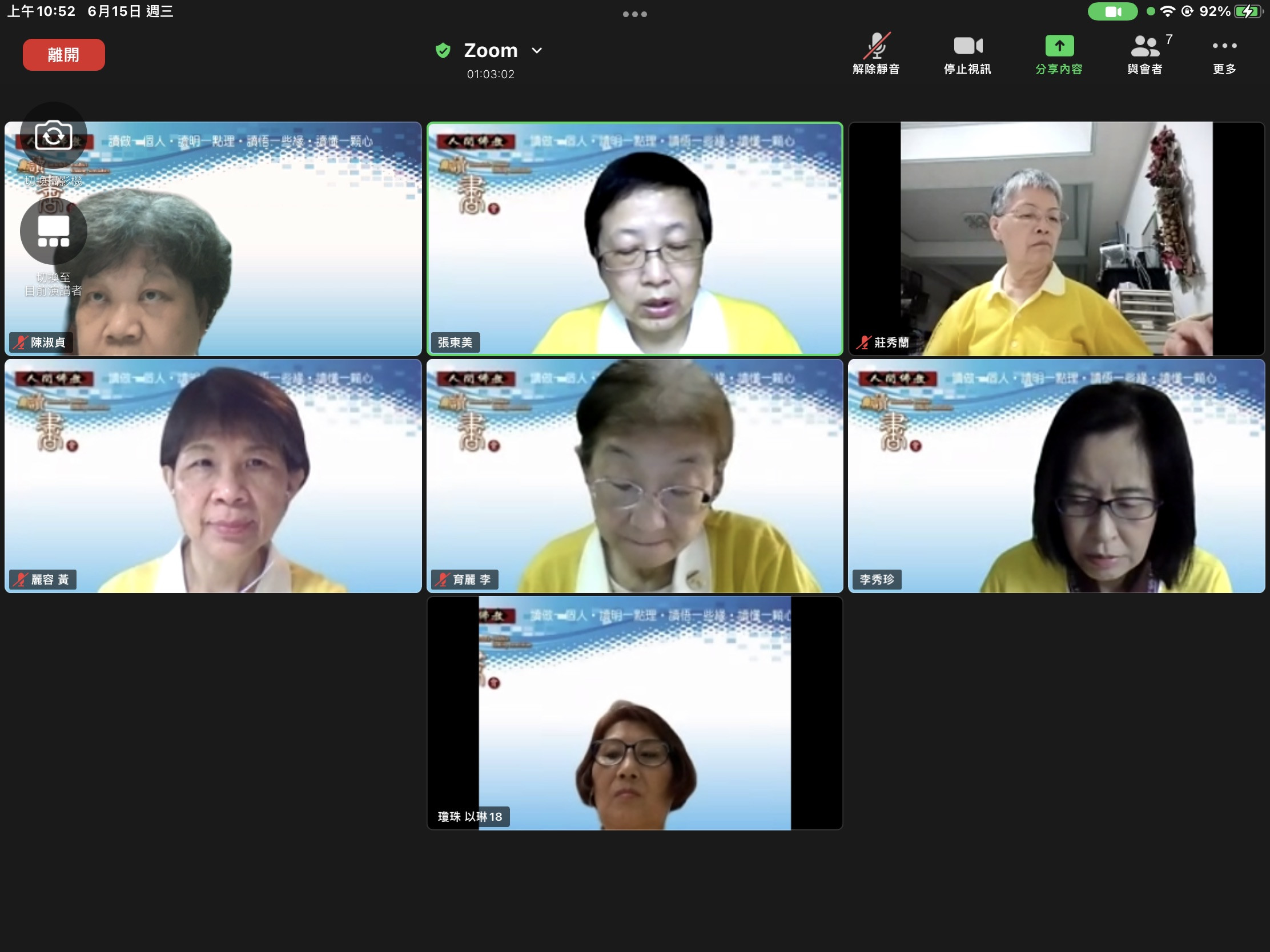Tap the Zoom meeting title
Screen dimensions: 1270x952
click(x=491, y=50)
